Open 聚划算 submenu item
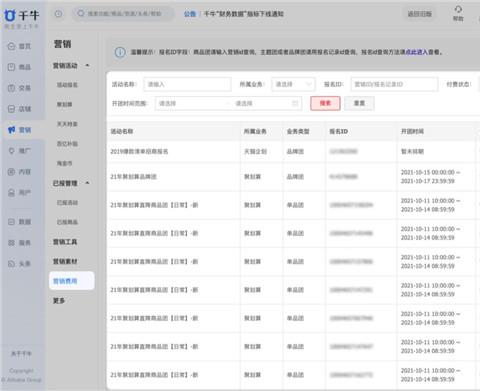This screenshot has width=480, height=391. [x=64, y=105]
